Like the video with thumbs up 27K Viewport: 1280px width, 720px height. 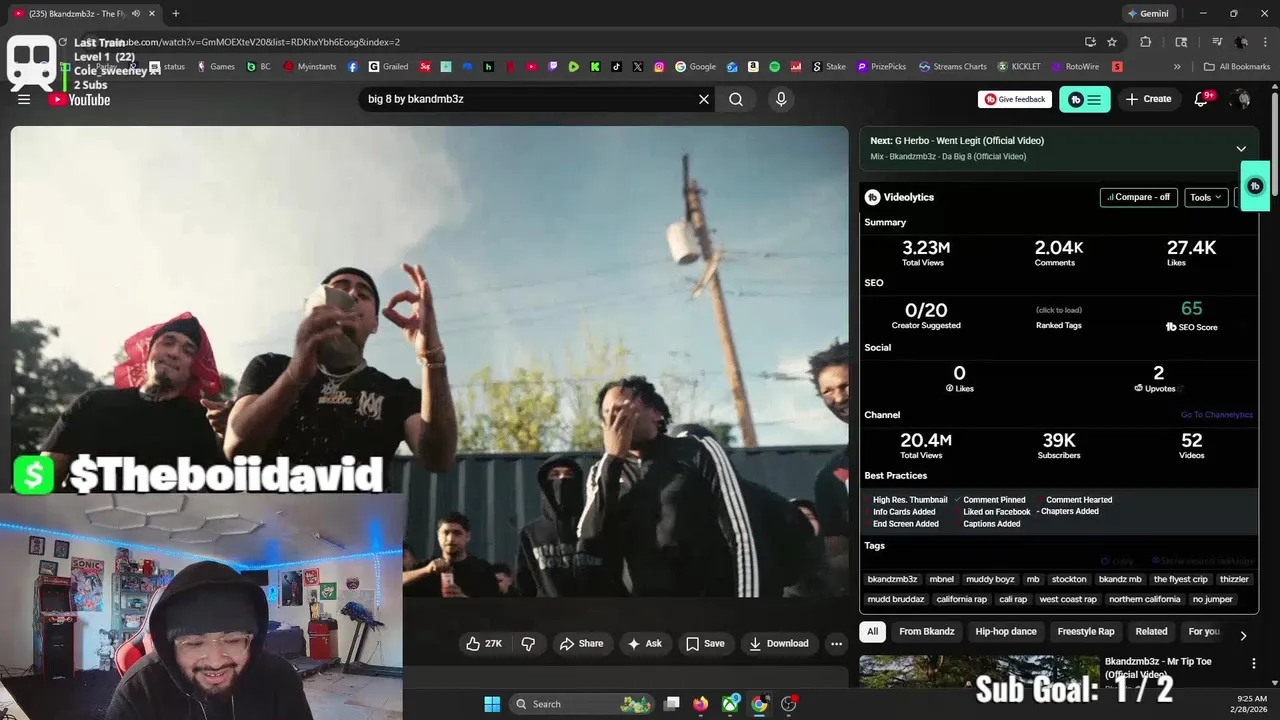point(484,644)
